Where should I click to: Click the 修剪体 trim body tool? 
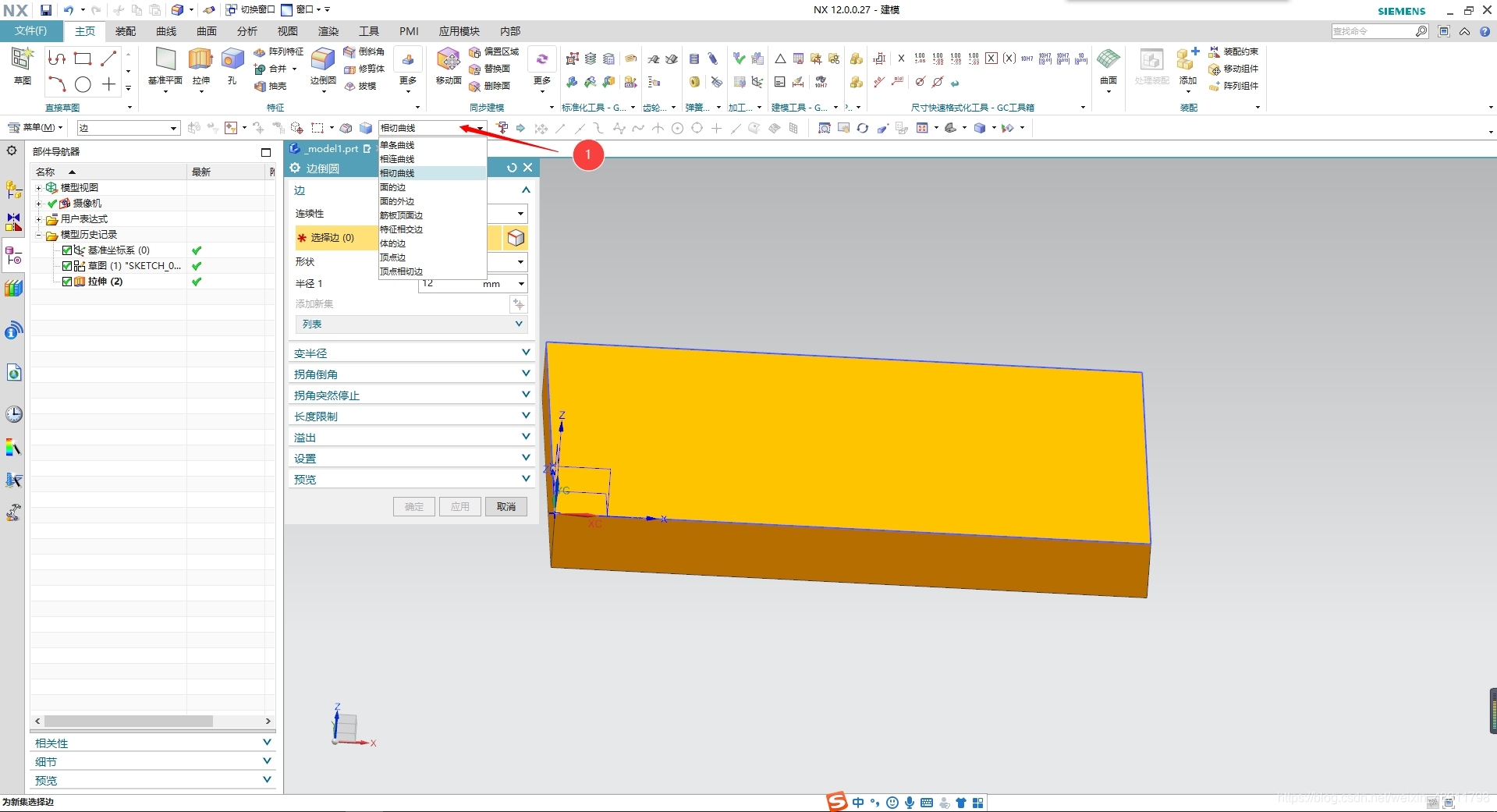(364, 69)
